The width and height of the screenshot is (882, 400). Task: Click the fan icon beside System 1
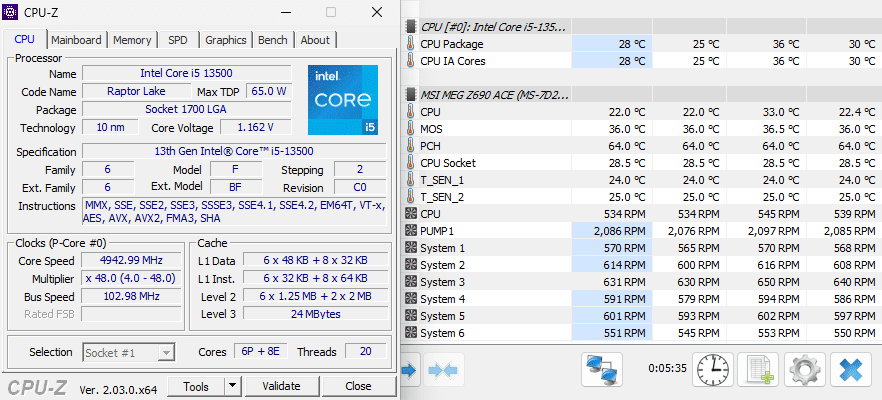tap(411, 248)
